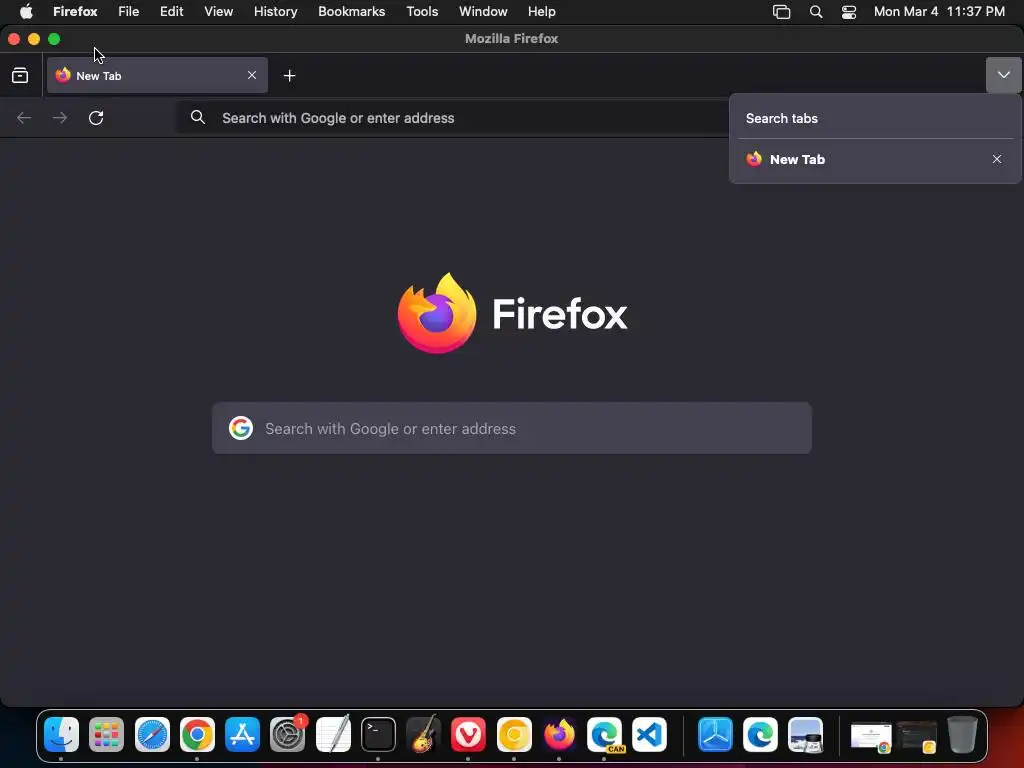
Task: Open Preview from the Dock
Action: click(x=806, y=735)
